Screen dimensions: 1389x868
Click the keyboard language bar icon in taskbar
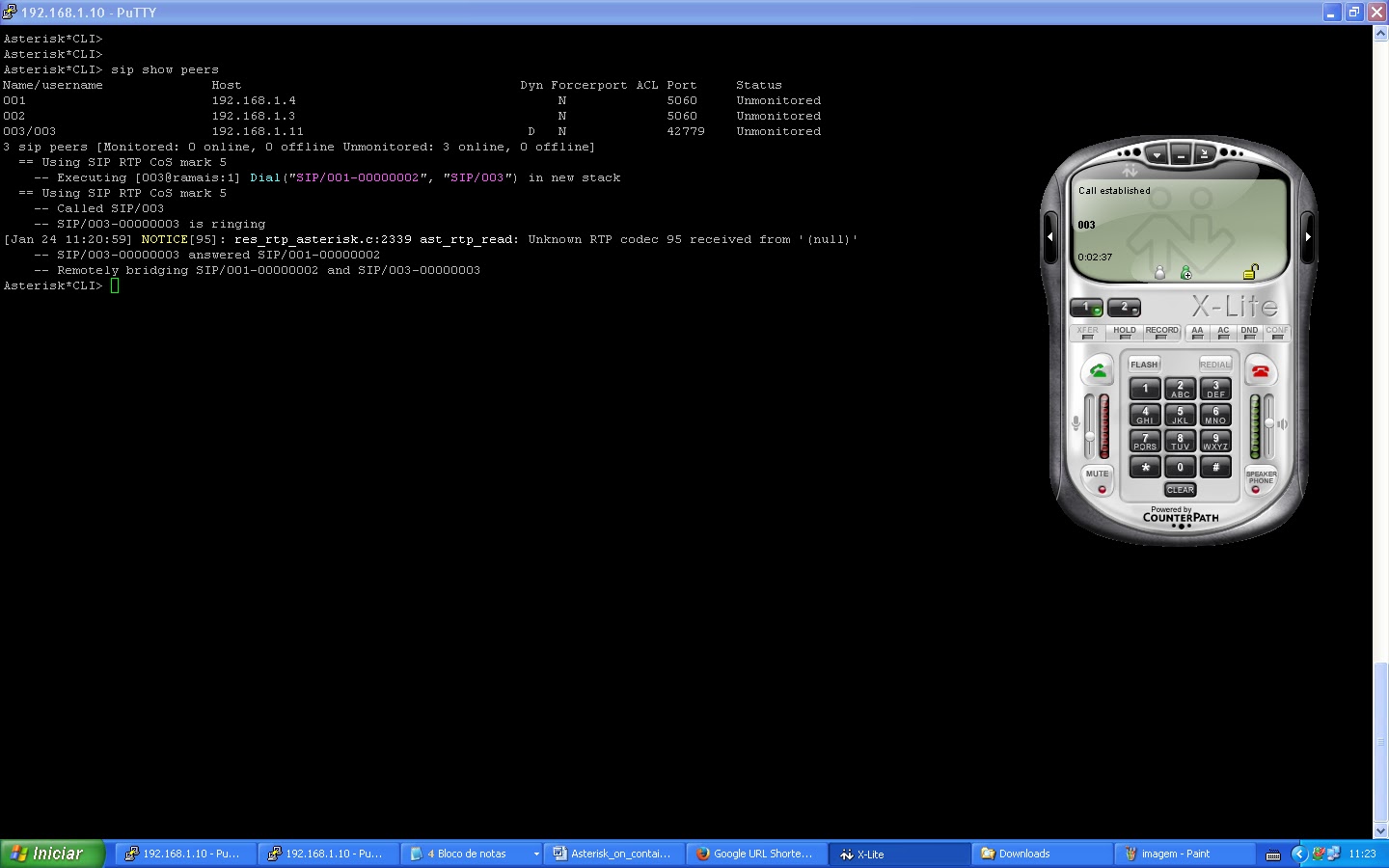pos(1273,854)
